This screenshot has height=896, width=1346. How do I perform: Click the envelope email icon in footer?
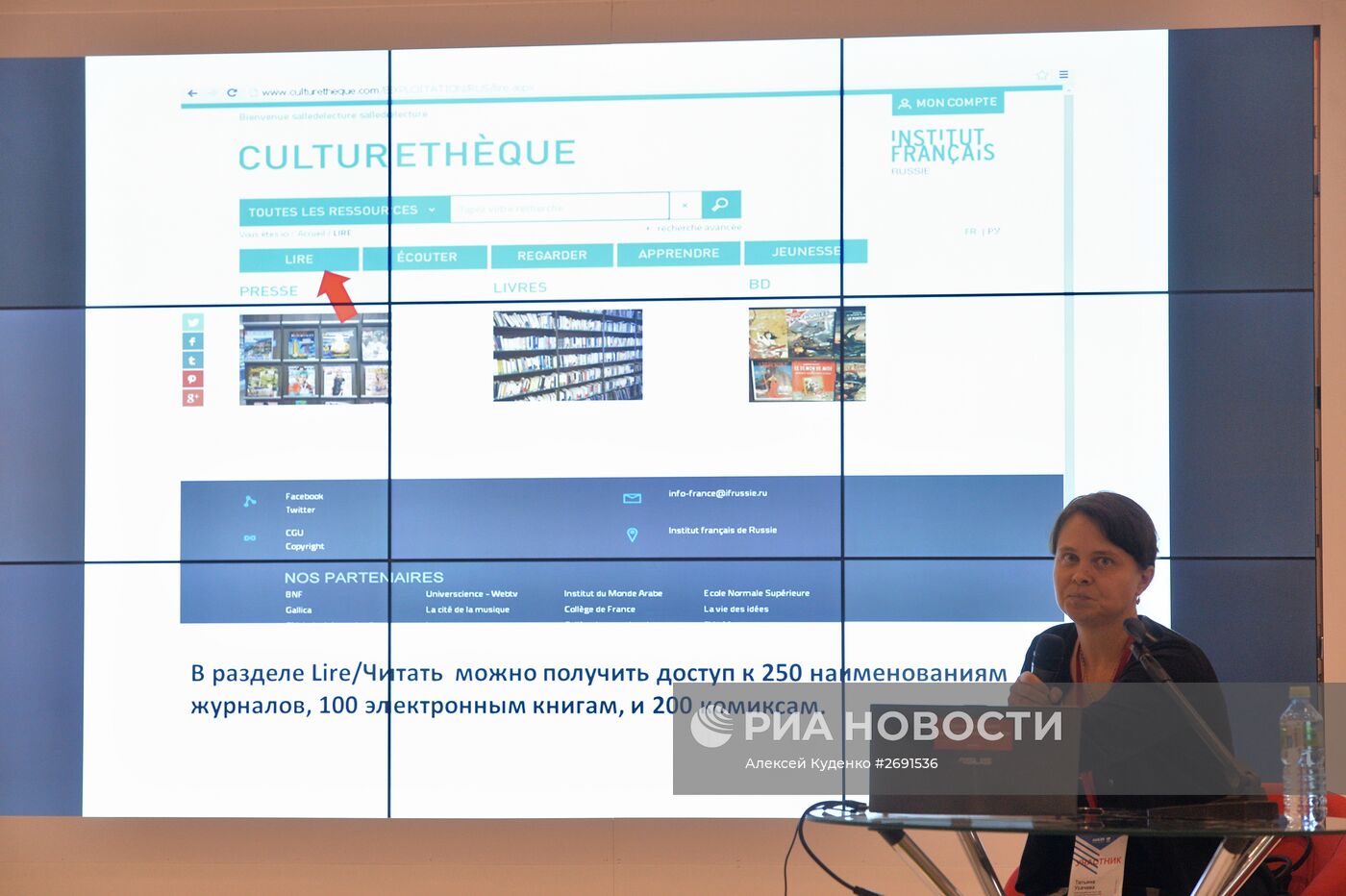[x=632, y=498]
